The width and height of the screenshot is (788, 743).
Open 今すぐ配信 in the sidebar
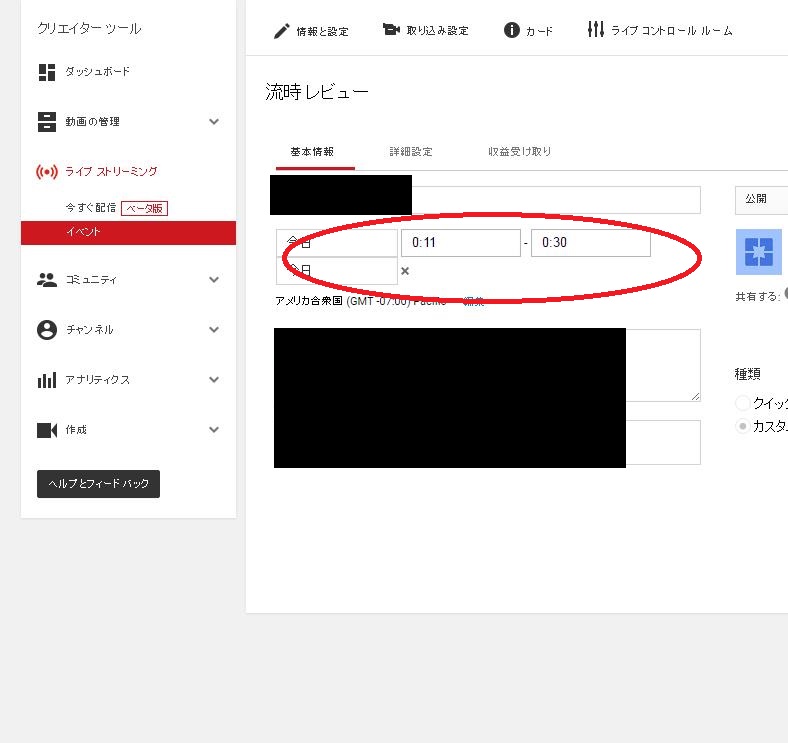91,208
